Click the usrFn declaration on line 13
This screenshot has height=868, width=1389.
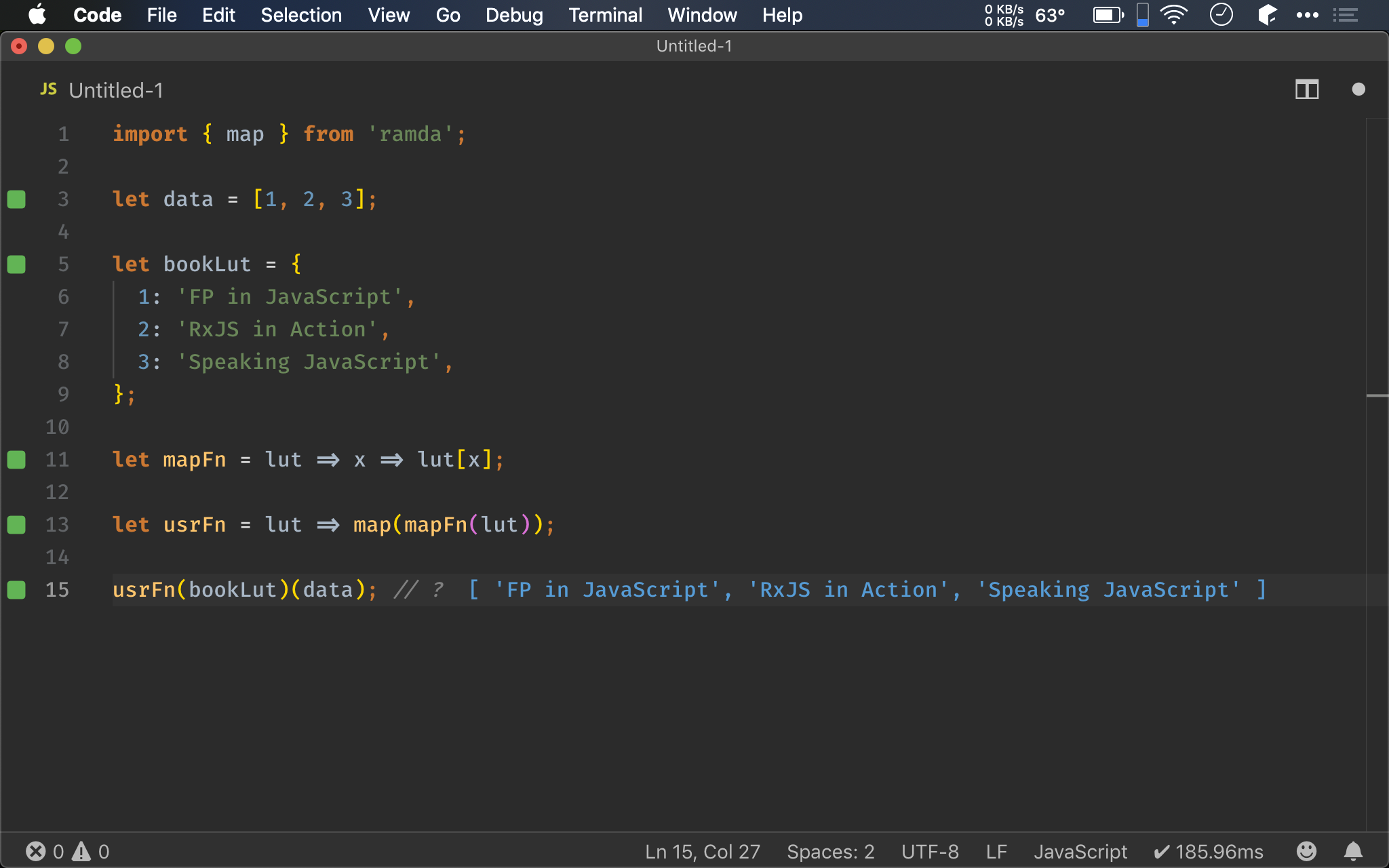pos(195,525)
